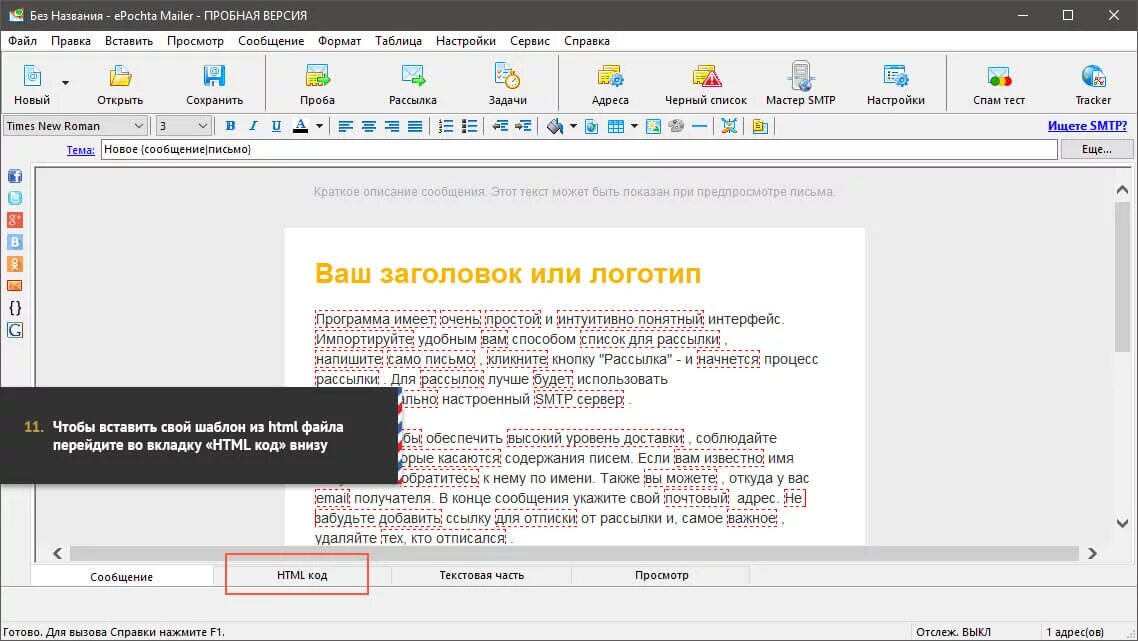Expand the table dropdown arrow
1138x641 pixels.
click(x=634, y=126)
